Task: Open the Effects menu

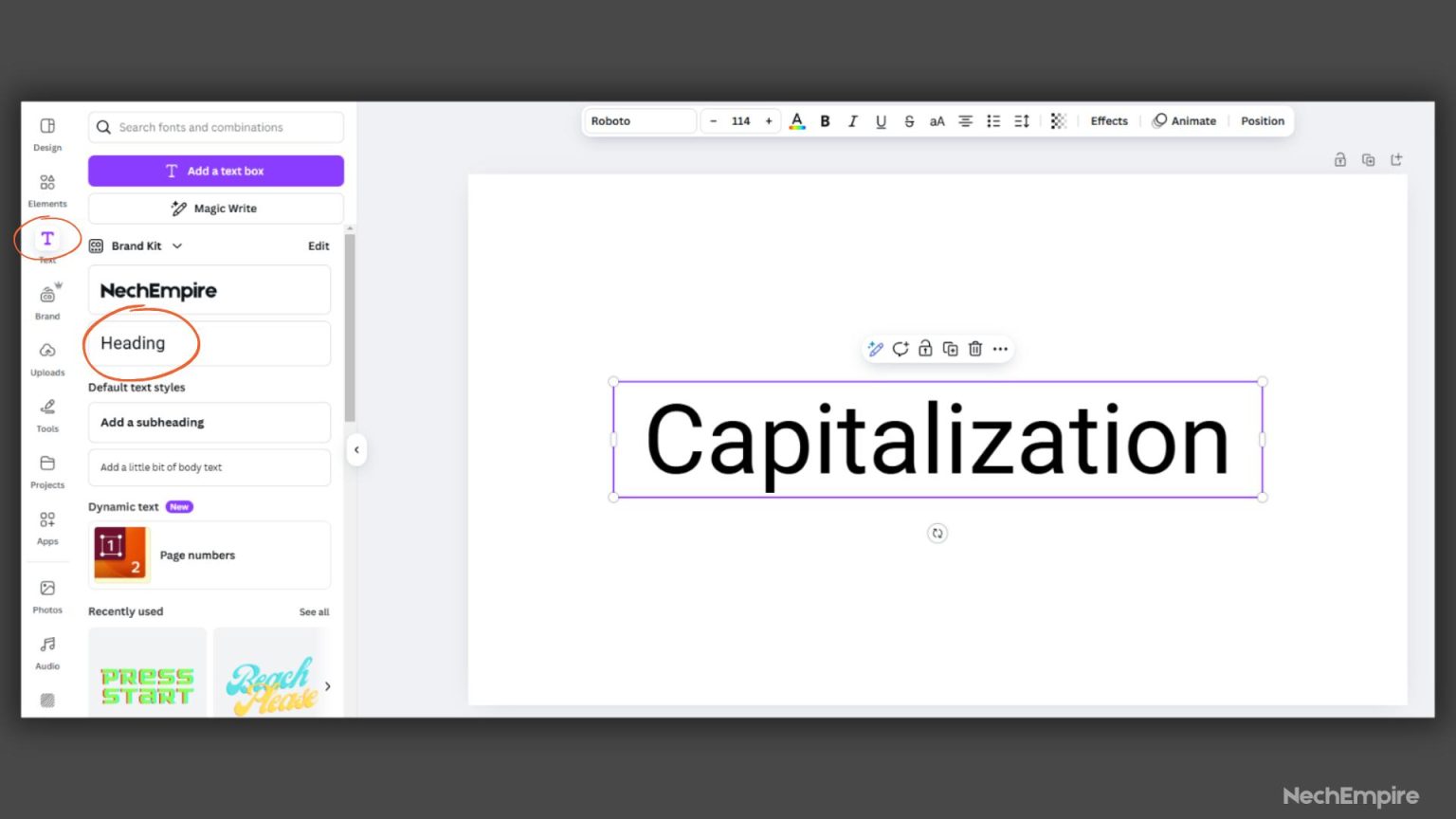Action: [1108, 120]
